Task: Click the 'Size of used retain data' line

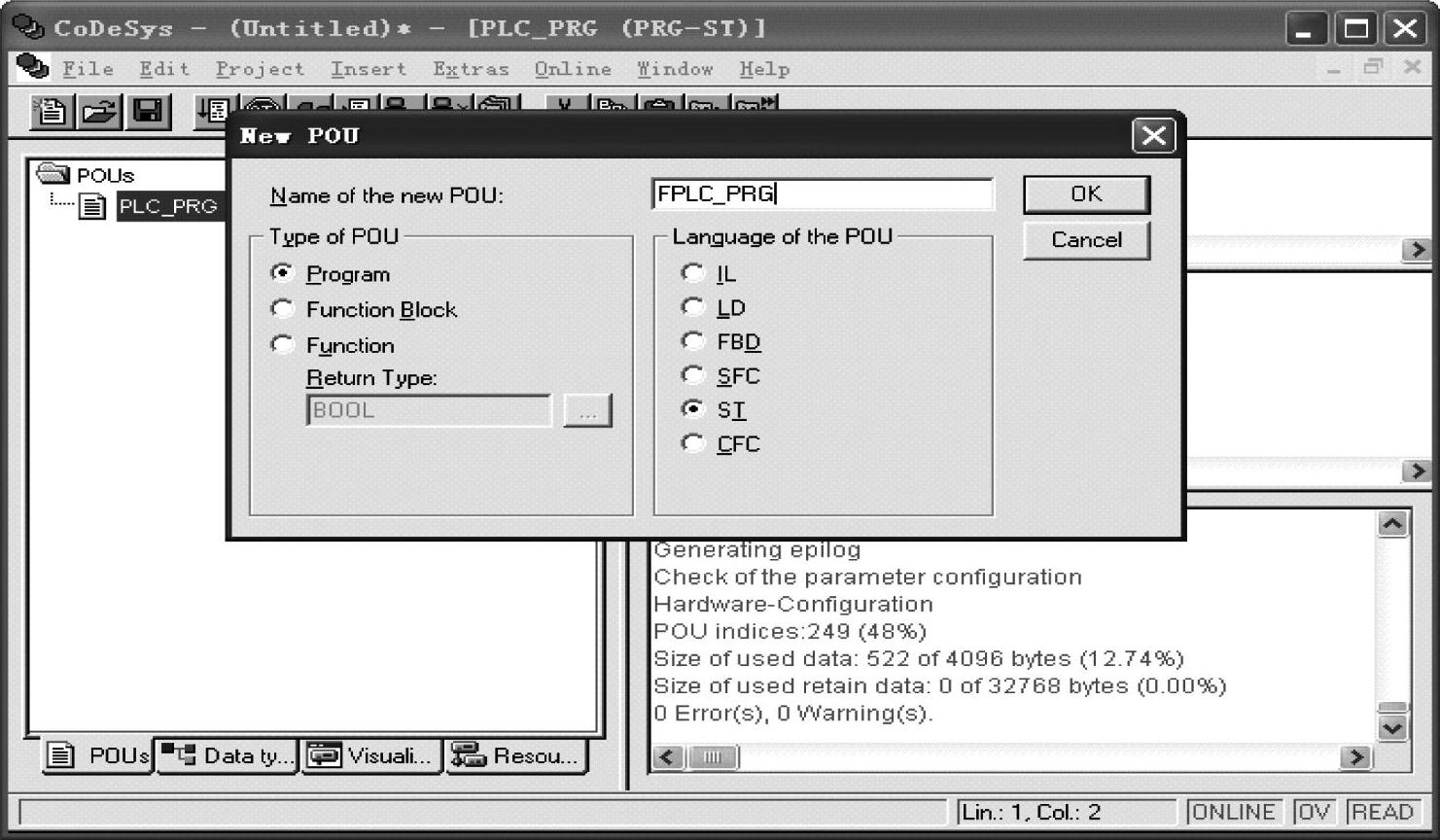Action: 939,686
